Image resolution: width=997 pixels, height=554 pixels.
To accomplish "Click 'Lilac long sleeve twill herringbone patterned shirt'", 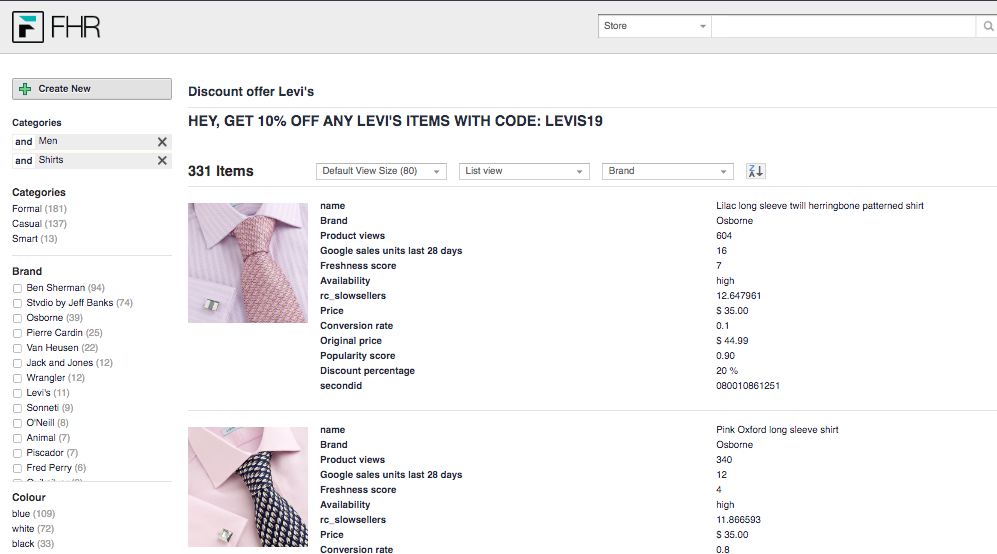I will [820, 206].
